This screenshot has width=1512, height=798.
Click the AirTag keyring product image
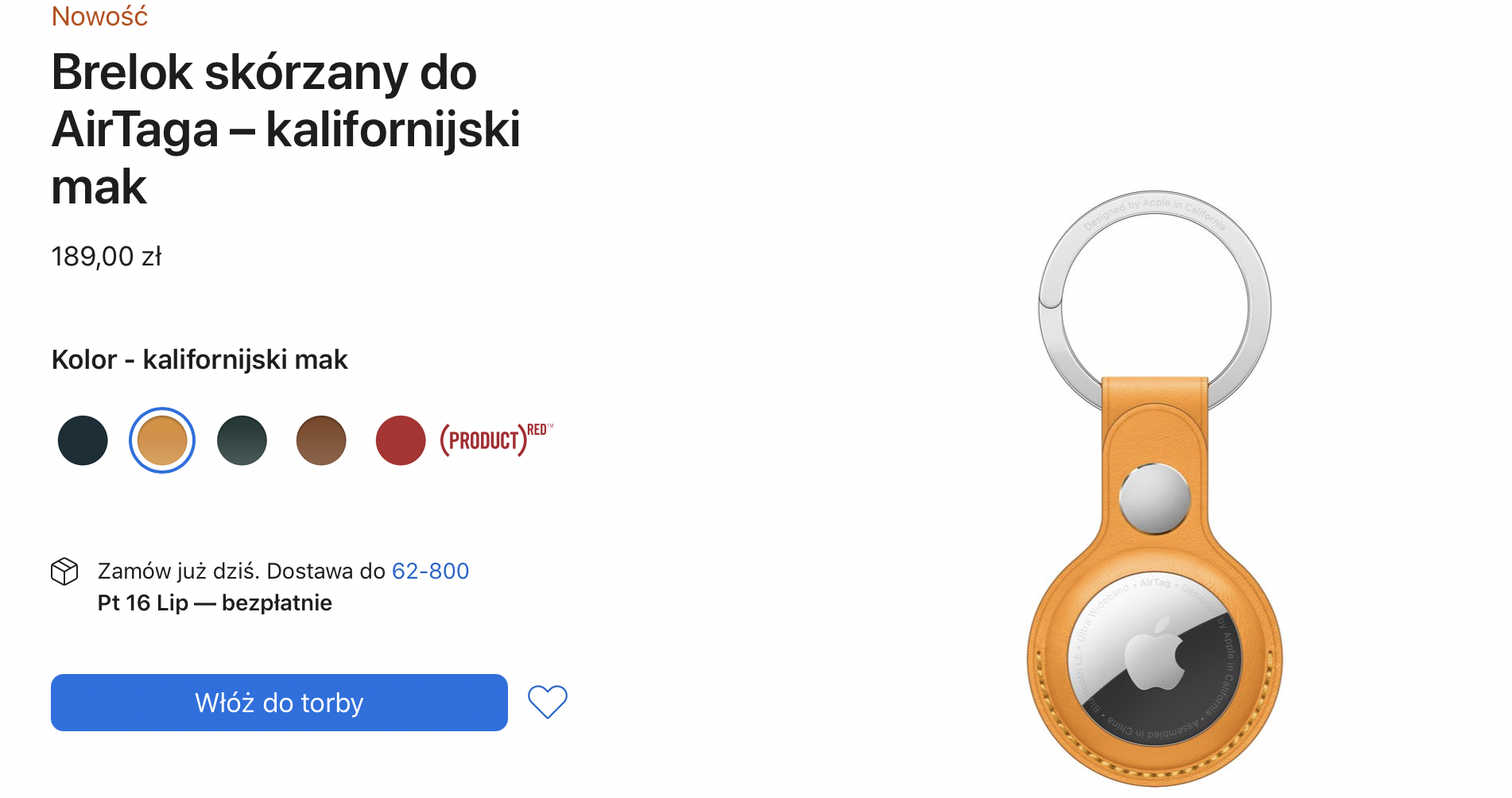1154,488
